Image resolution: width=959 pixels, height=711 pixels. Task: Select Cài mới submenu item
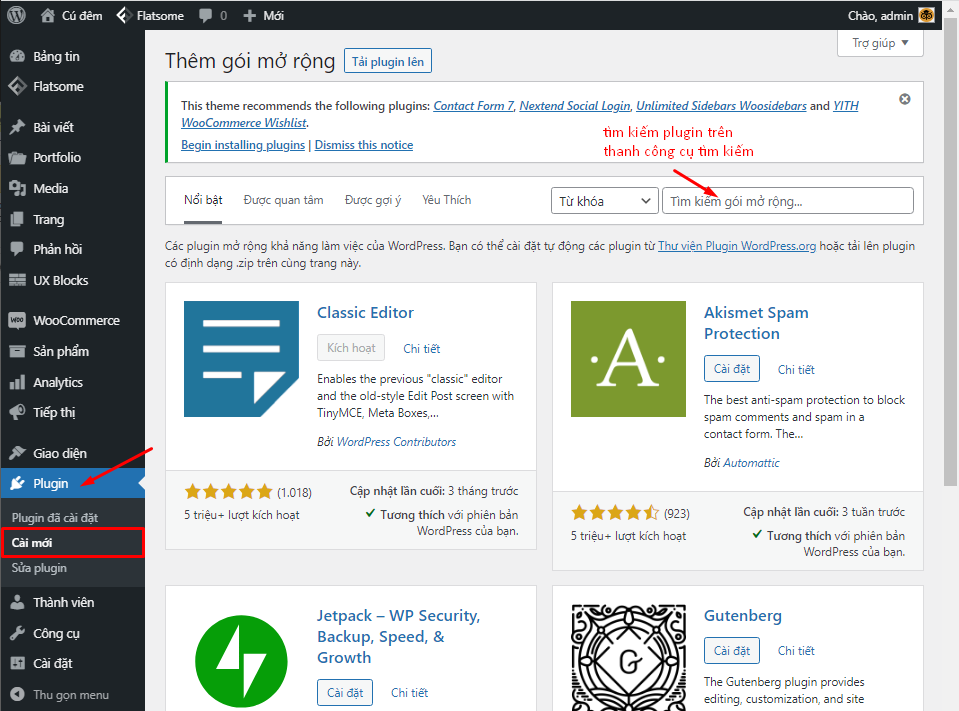[x=72, y=543]
